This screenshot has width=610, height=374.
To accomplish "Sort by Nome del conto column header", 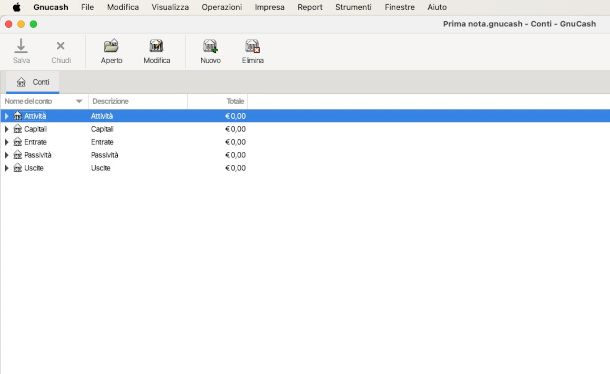I will tap(28, 101).
